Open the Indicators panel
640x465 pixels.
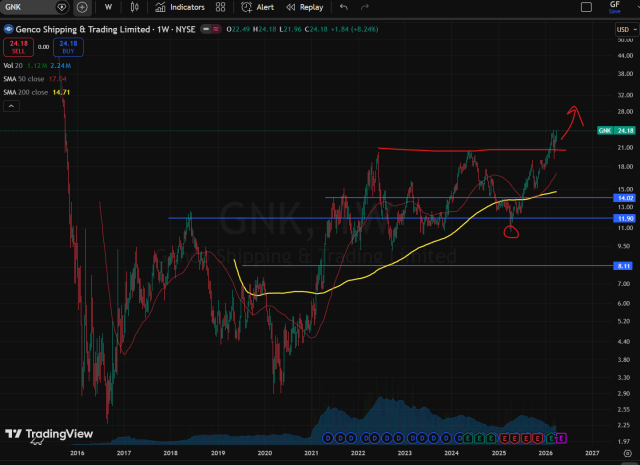pos(181,7)
